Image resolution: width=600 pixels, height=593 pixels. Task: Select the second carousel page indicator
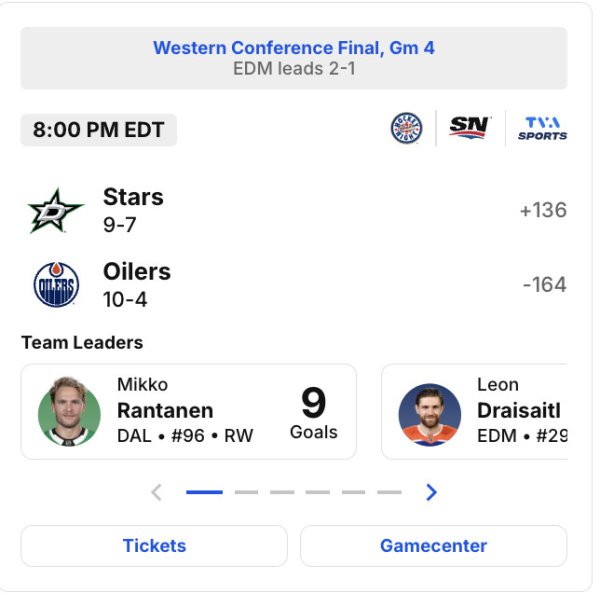(x=246, y=492)
